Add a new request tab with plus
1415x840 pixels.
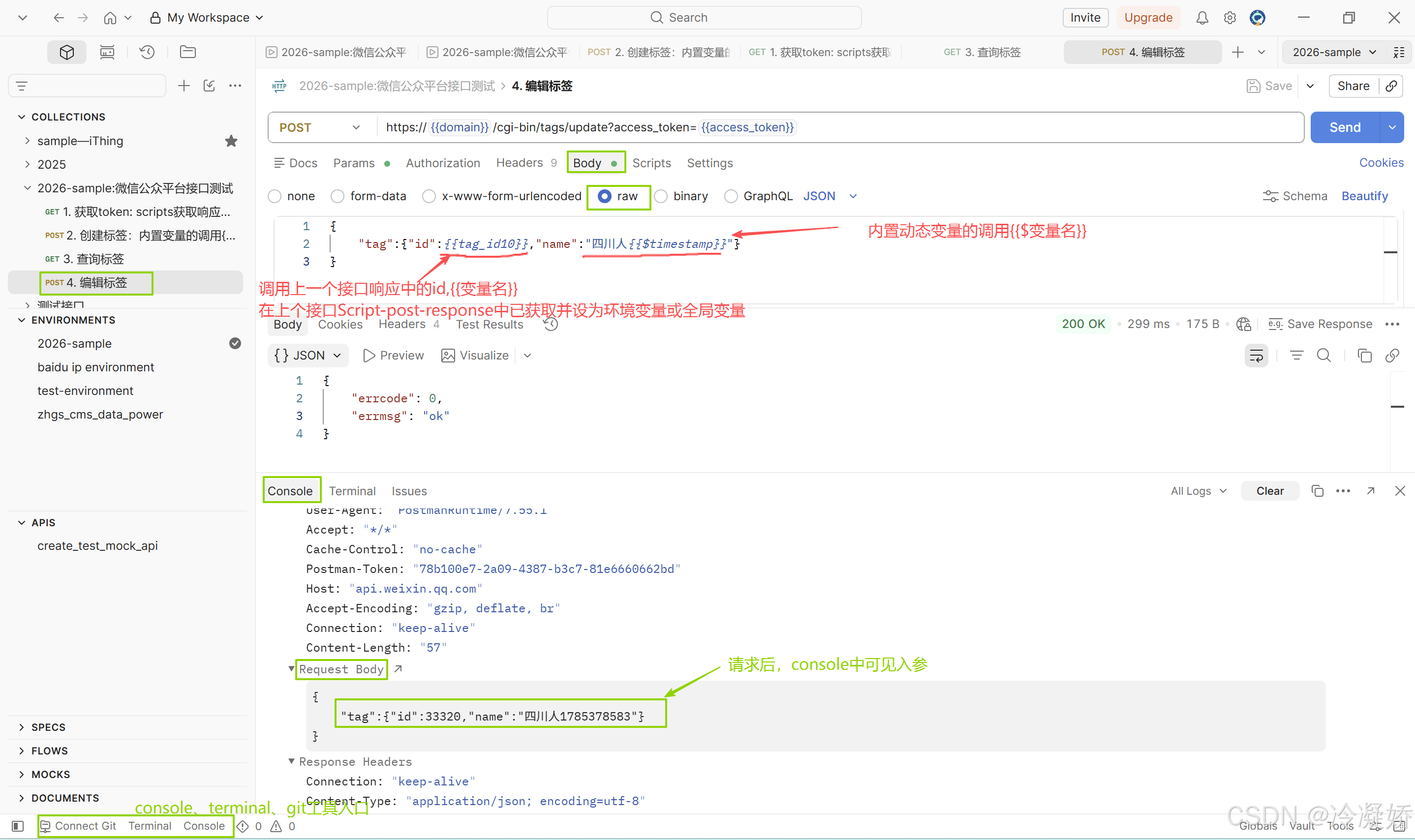coord(1238,52)
